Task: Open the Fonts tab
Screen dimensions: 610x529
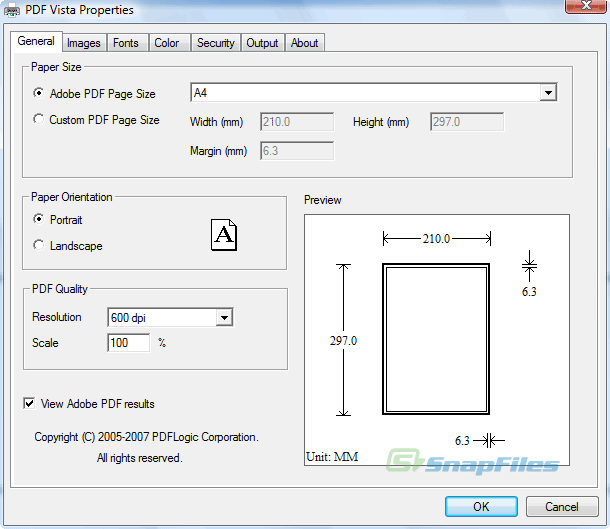Action: (x=126, y=43)
